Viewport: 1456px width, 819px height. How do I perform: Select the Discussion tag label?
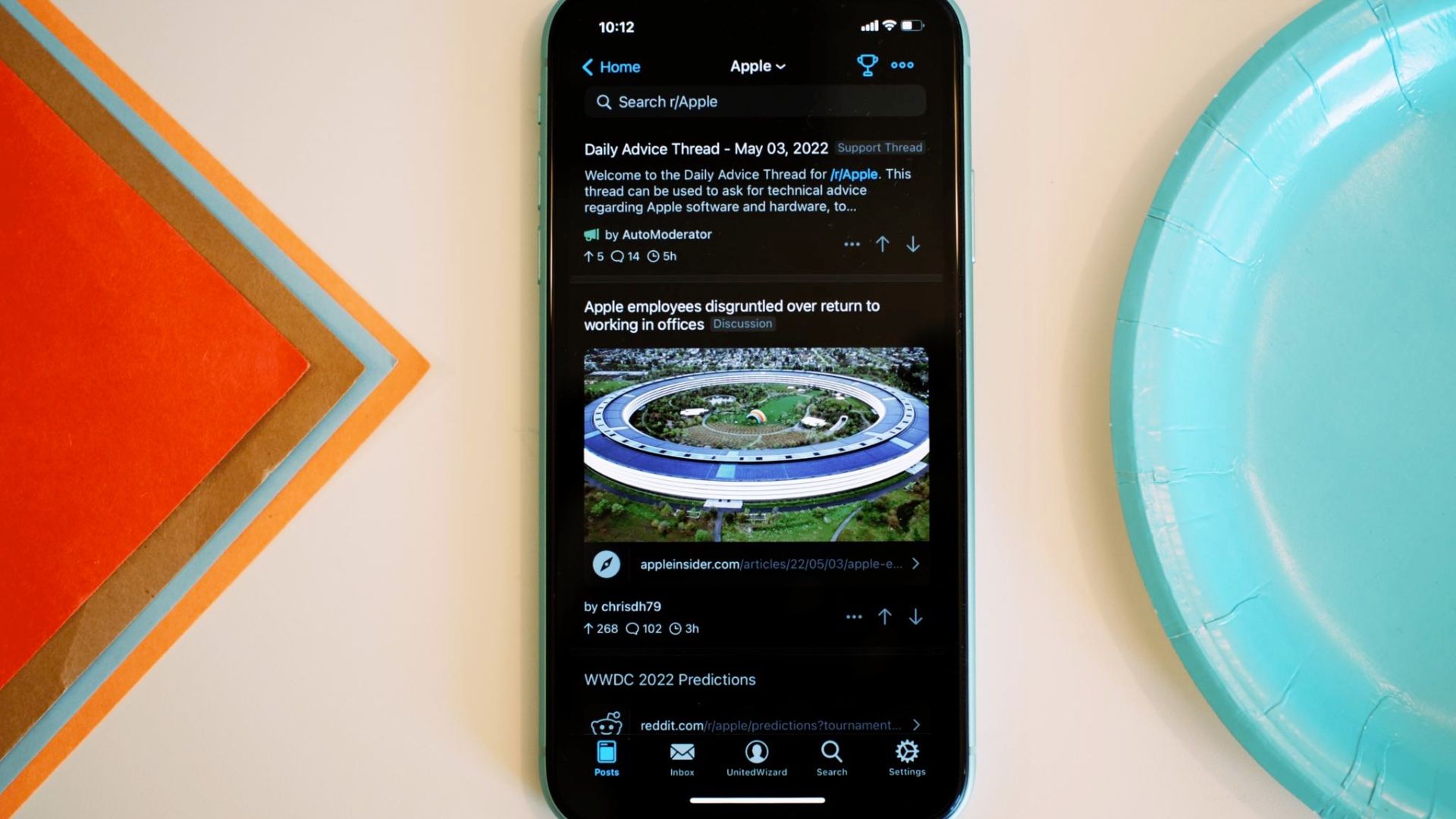click(742, 322)
